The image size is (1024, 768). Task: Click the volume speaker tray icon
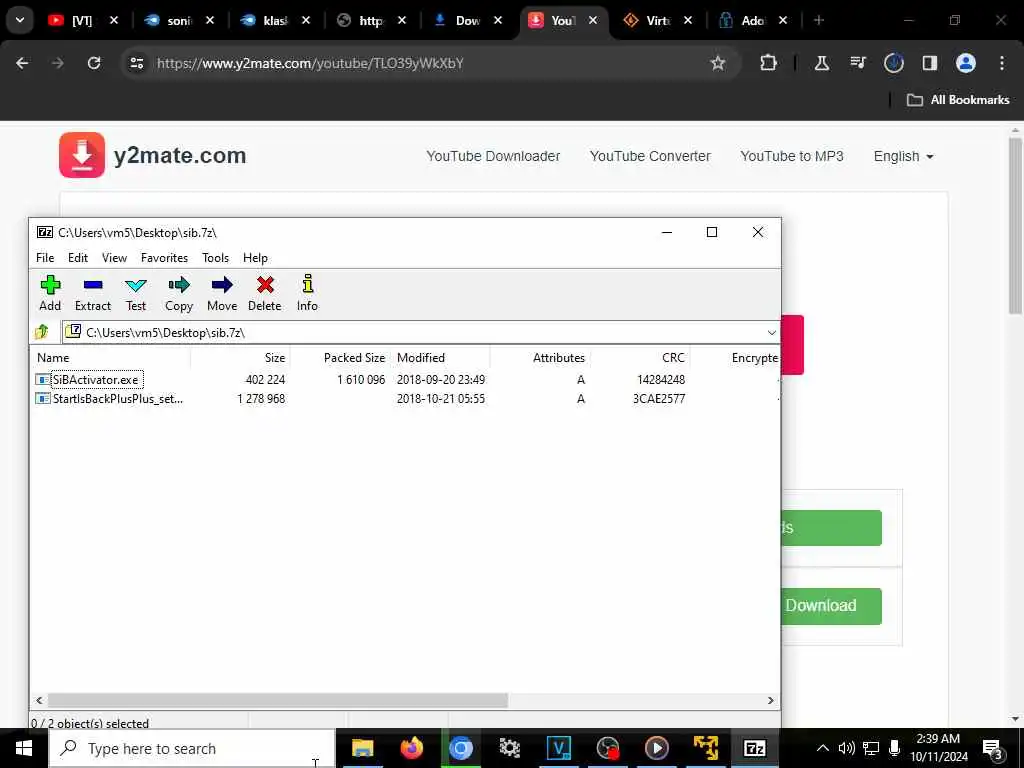tap(846, 748)
